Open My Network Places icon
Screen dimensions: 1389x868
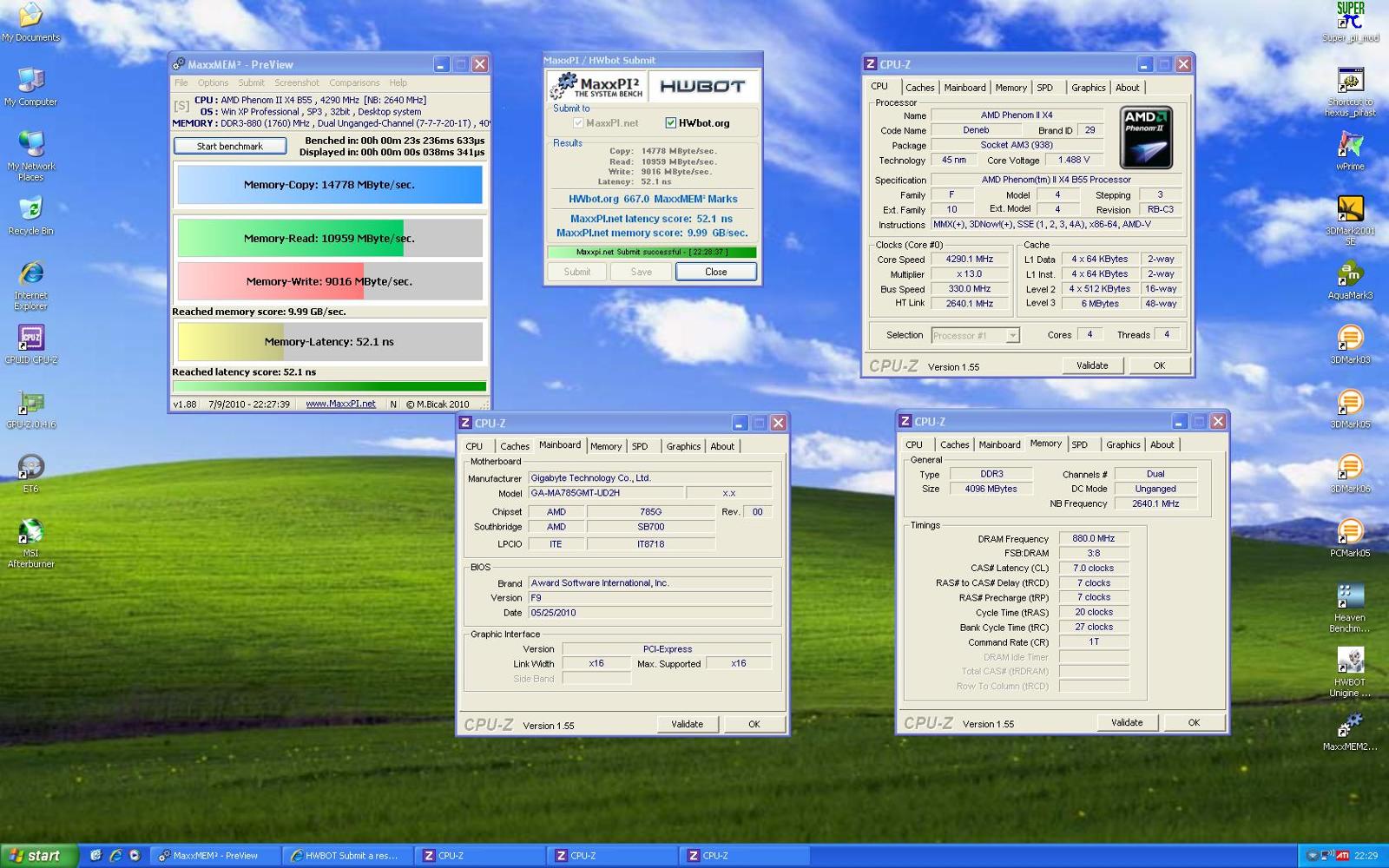pyautogui.click(x=30, y=156)
